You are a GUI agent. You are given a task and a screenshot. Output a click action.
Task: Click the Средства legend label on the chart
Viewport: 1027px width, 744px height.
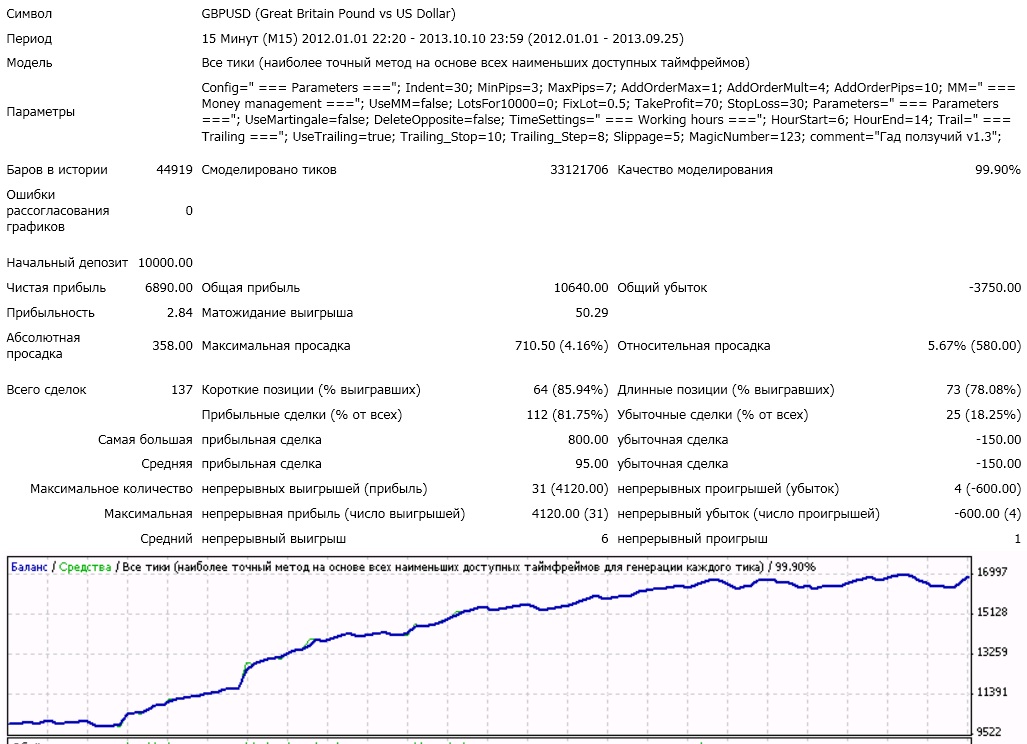click(85, 567)
